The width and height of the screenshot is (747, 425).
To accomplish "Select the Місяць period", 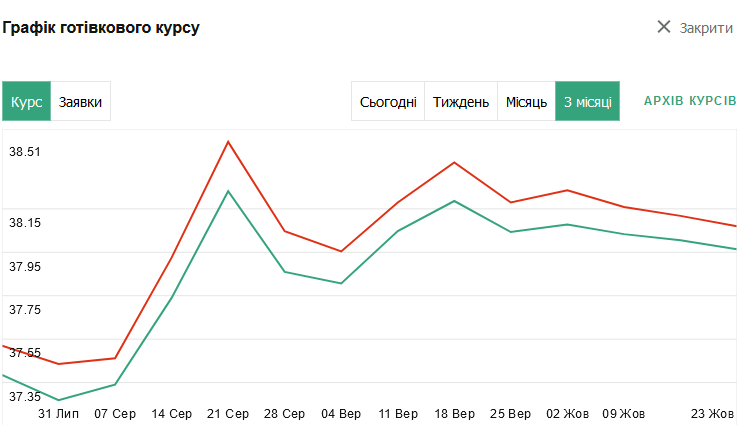I will coord(526,102).
